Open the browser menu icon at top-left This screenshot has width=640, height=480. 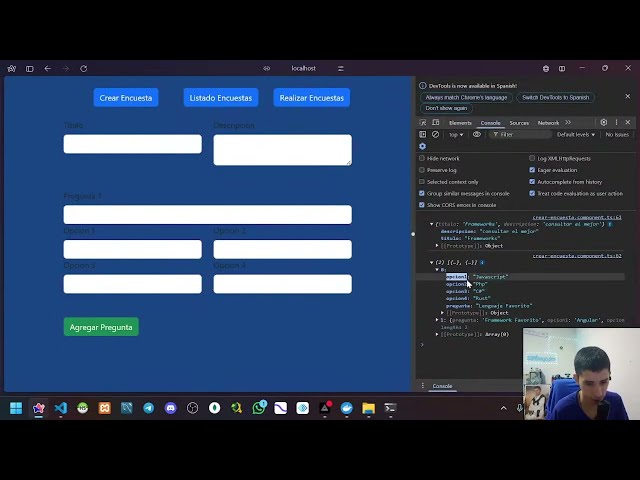point(11,69)
